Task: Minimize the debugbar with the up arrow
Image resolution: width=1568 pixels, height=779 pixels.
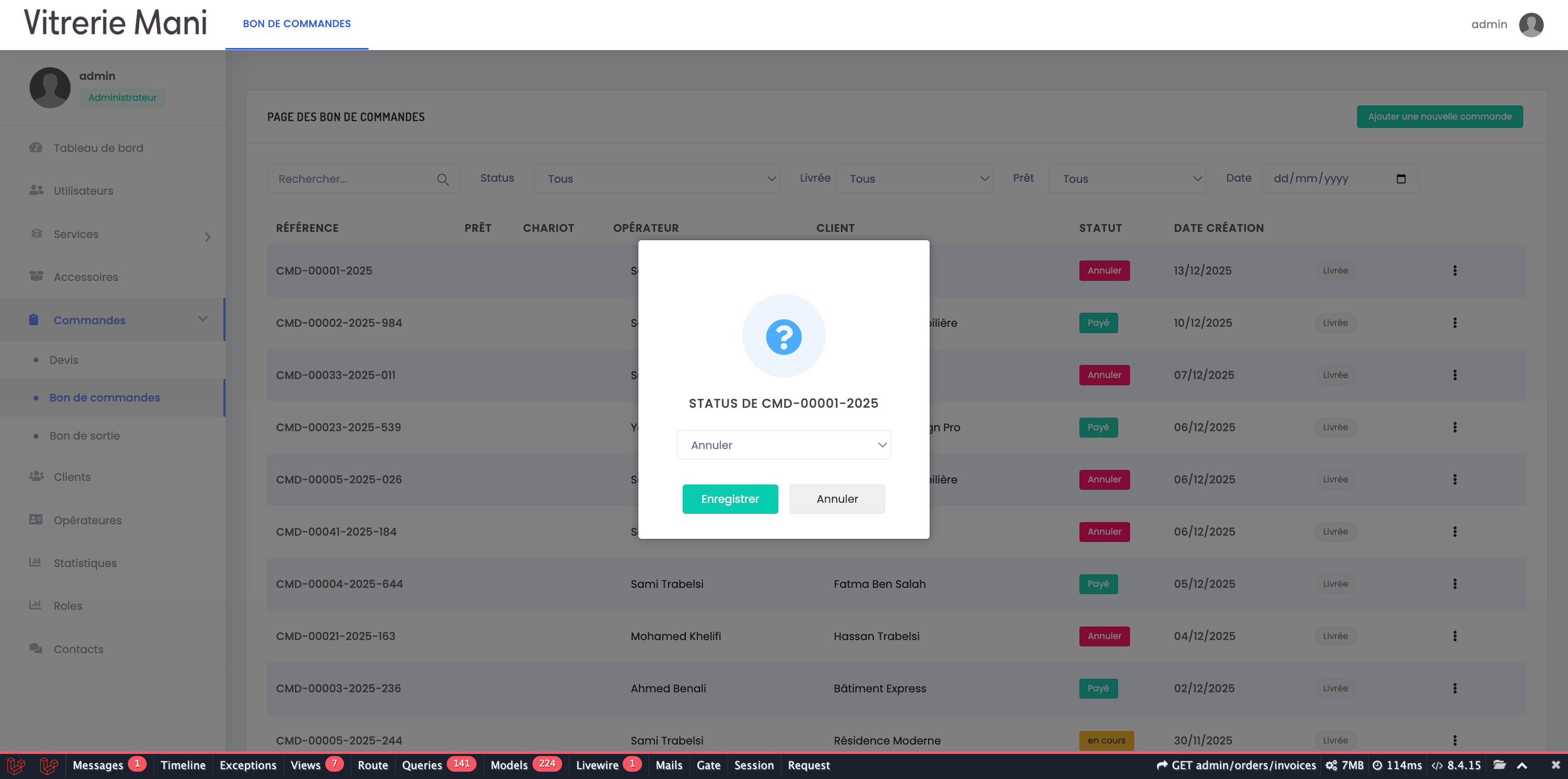Action: click(1523, 765)
